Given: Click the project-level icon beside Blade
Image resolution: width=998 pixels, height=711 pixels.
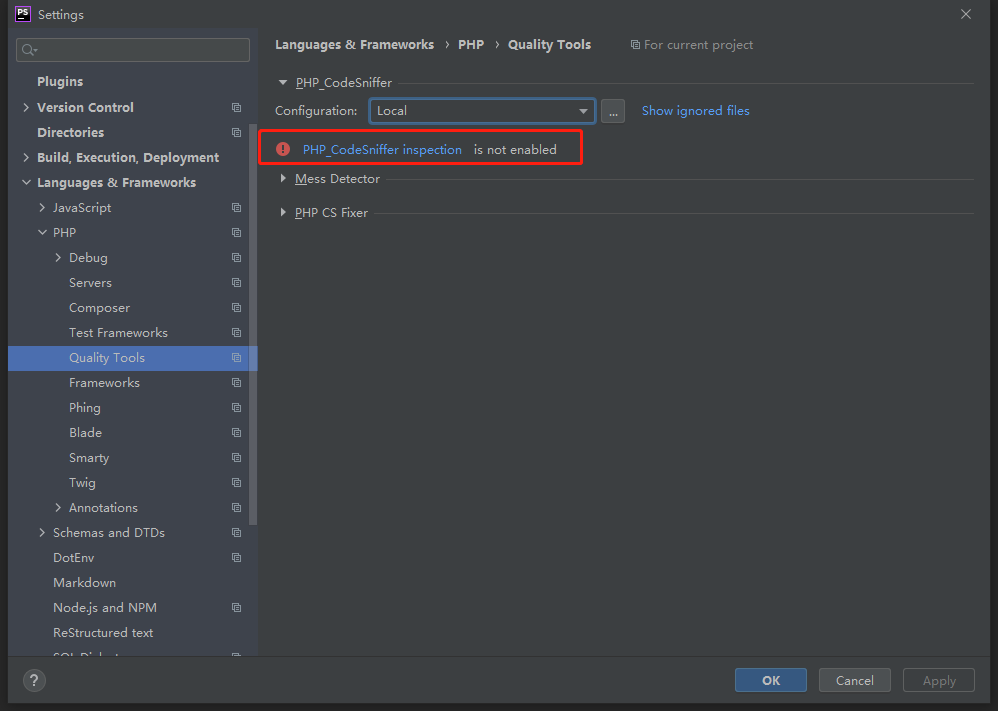Looking at the screenshot, I should tap(237, 433).
